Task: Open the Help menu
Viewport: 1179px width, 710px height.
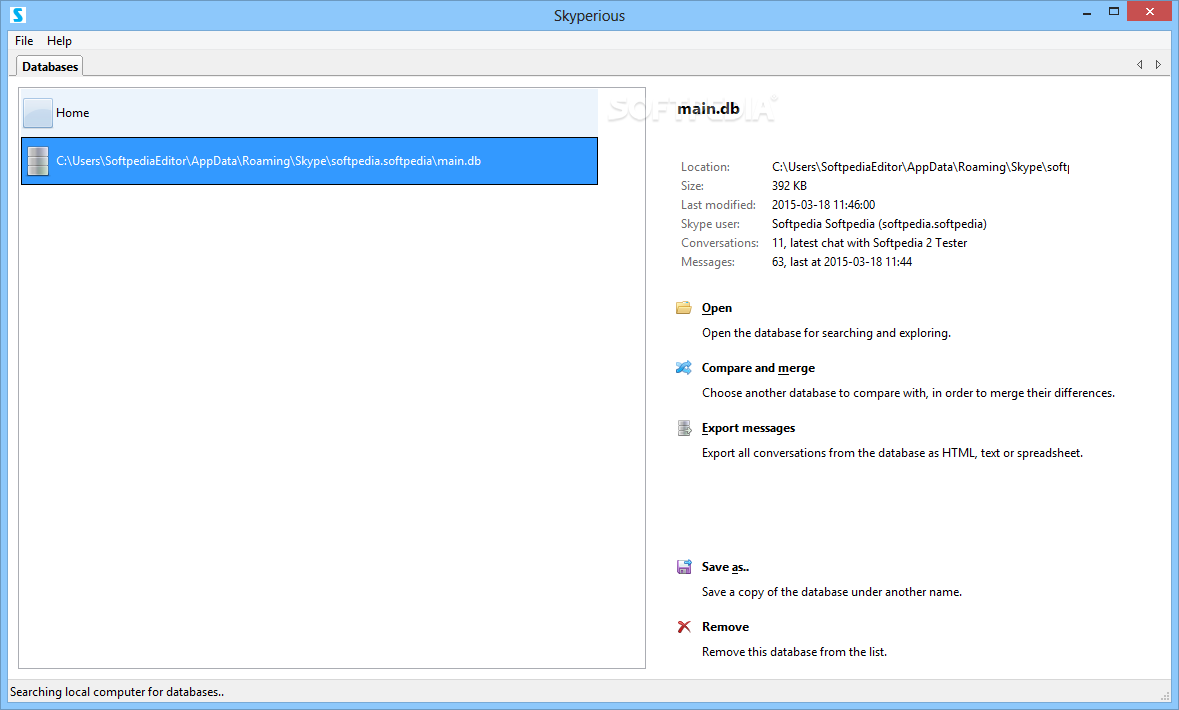Action: (x=59, y=41)
